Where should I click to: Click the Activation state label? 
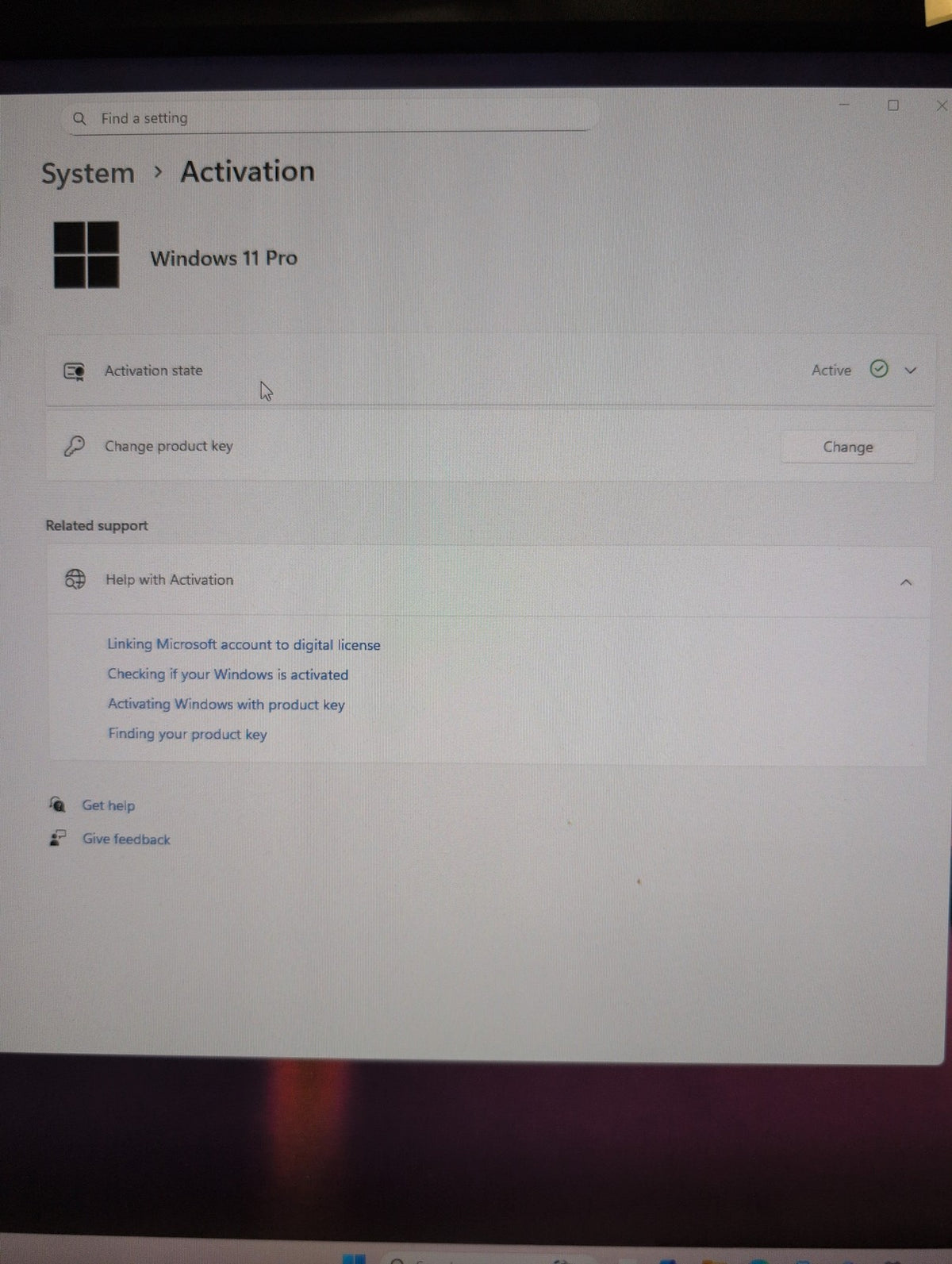pos(153,371)
